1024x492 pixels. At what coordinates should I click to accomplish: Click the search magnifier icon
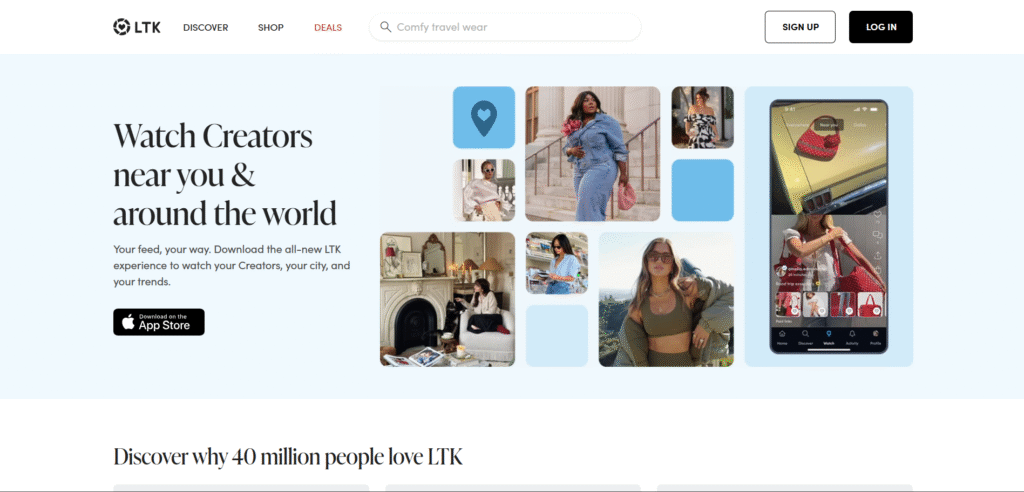[x=386, y=27]
